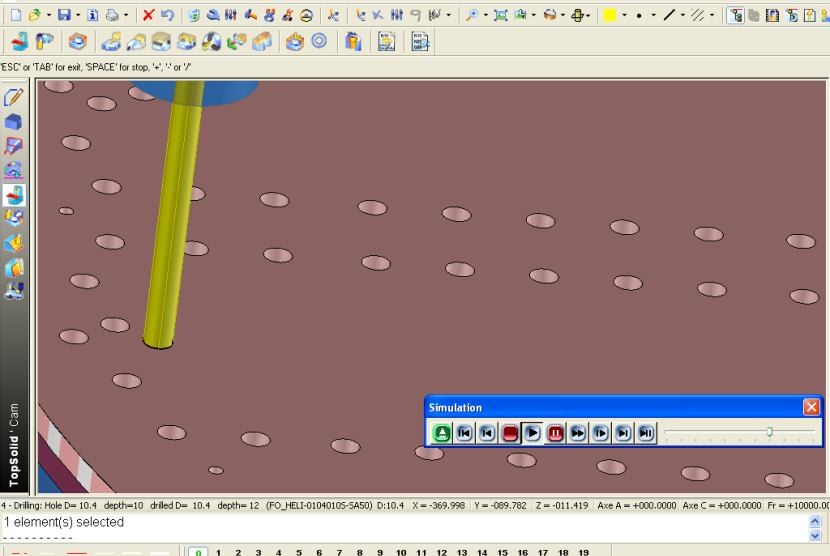Select layer number 0 in layer bar
Screen dimensions: 830x556
point(198,552)
